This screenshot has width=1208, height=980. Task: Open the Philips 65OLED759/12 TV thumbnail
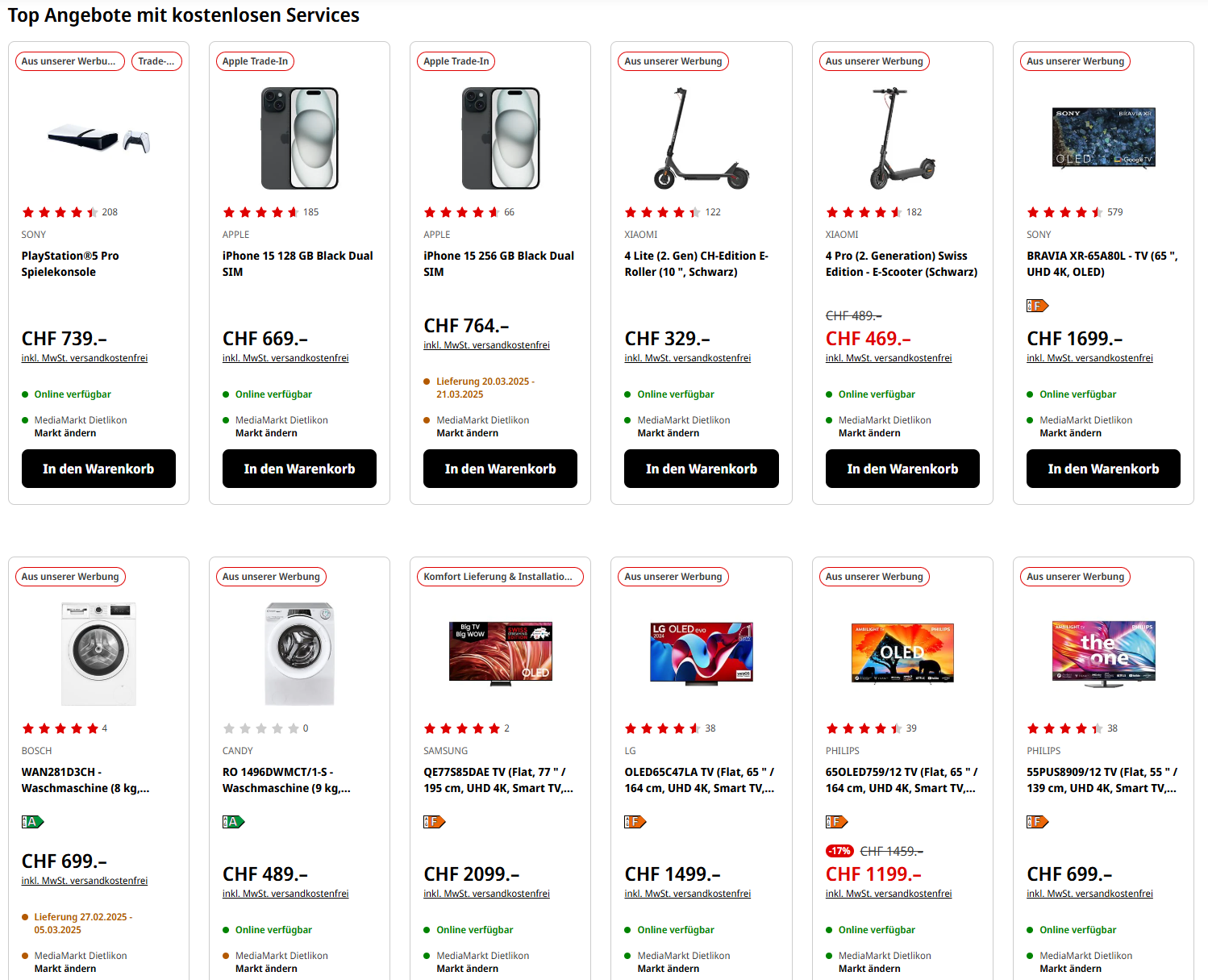click(902, 653)
